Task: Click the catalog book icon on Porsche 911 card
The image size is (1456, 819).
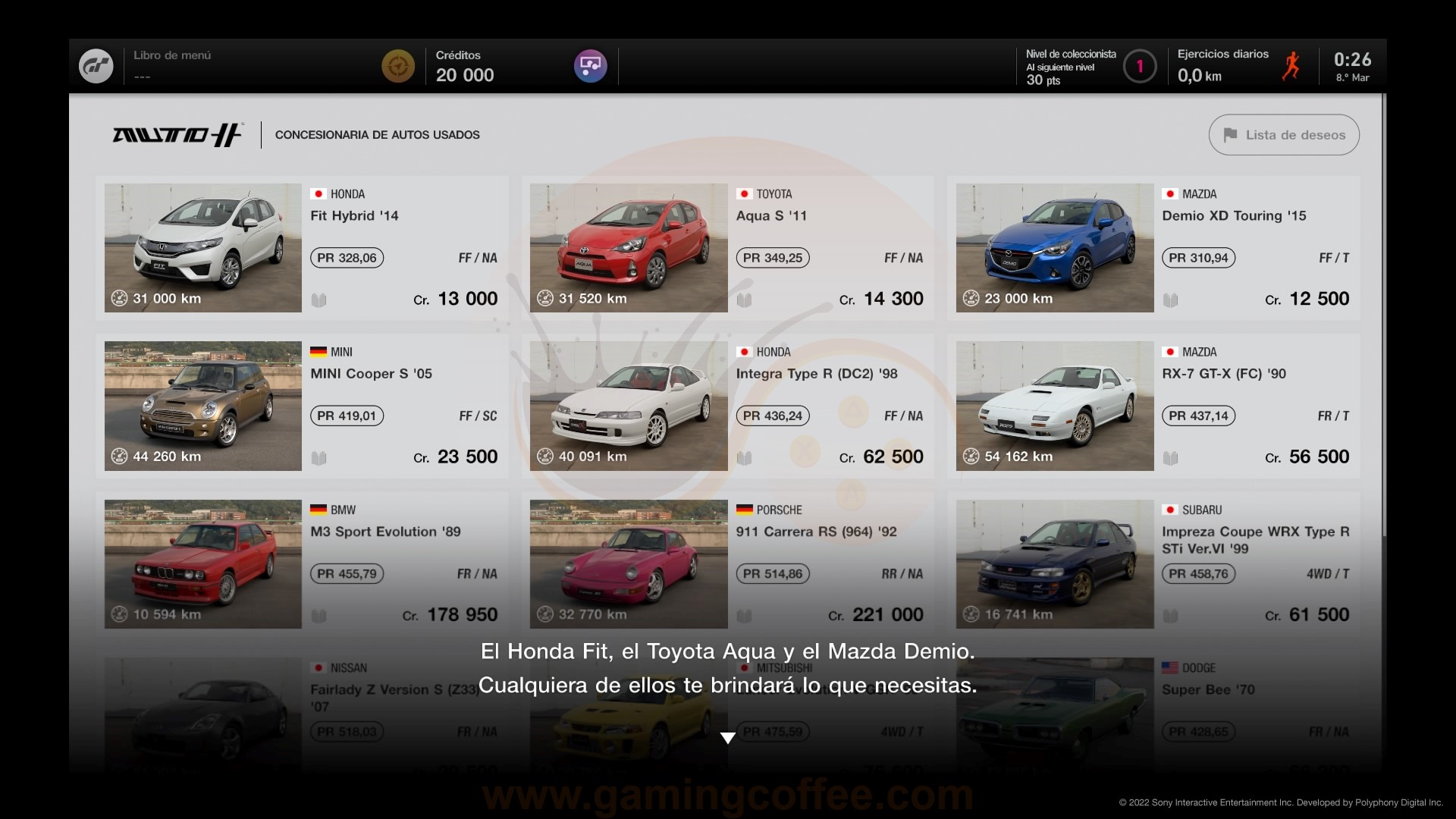Action: click(x=744, y=616)
